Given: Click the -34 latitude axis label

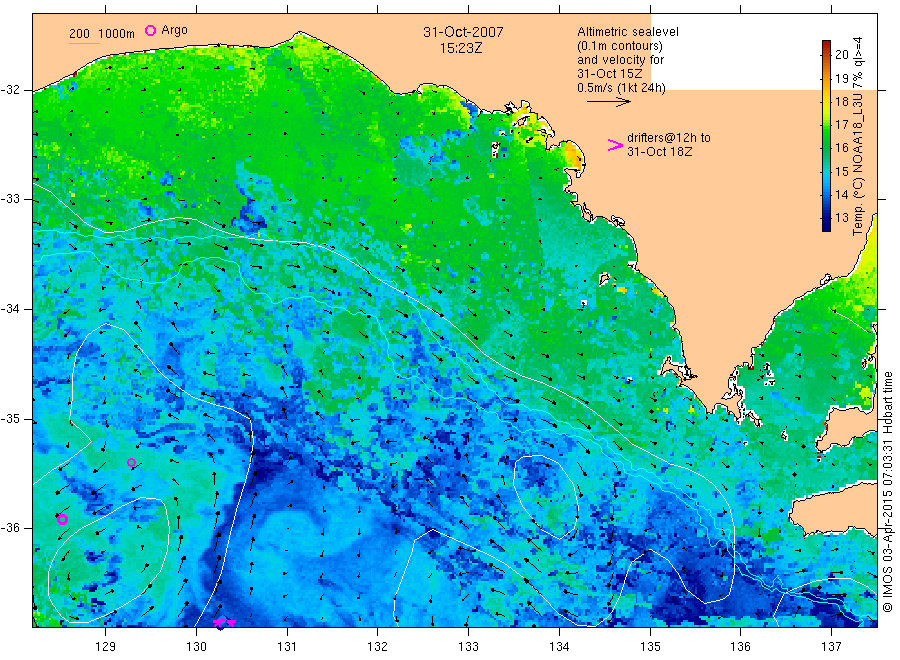Looking at the screenshot, I should point(10,309).
